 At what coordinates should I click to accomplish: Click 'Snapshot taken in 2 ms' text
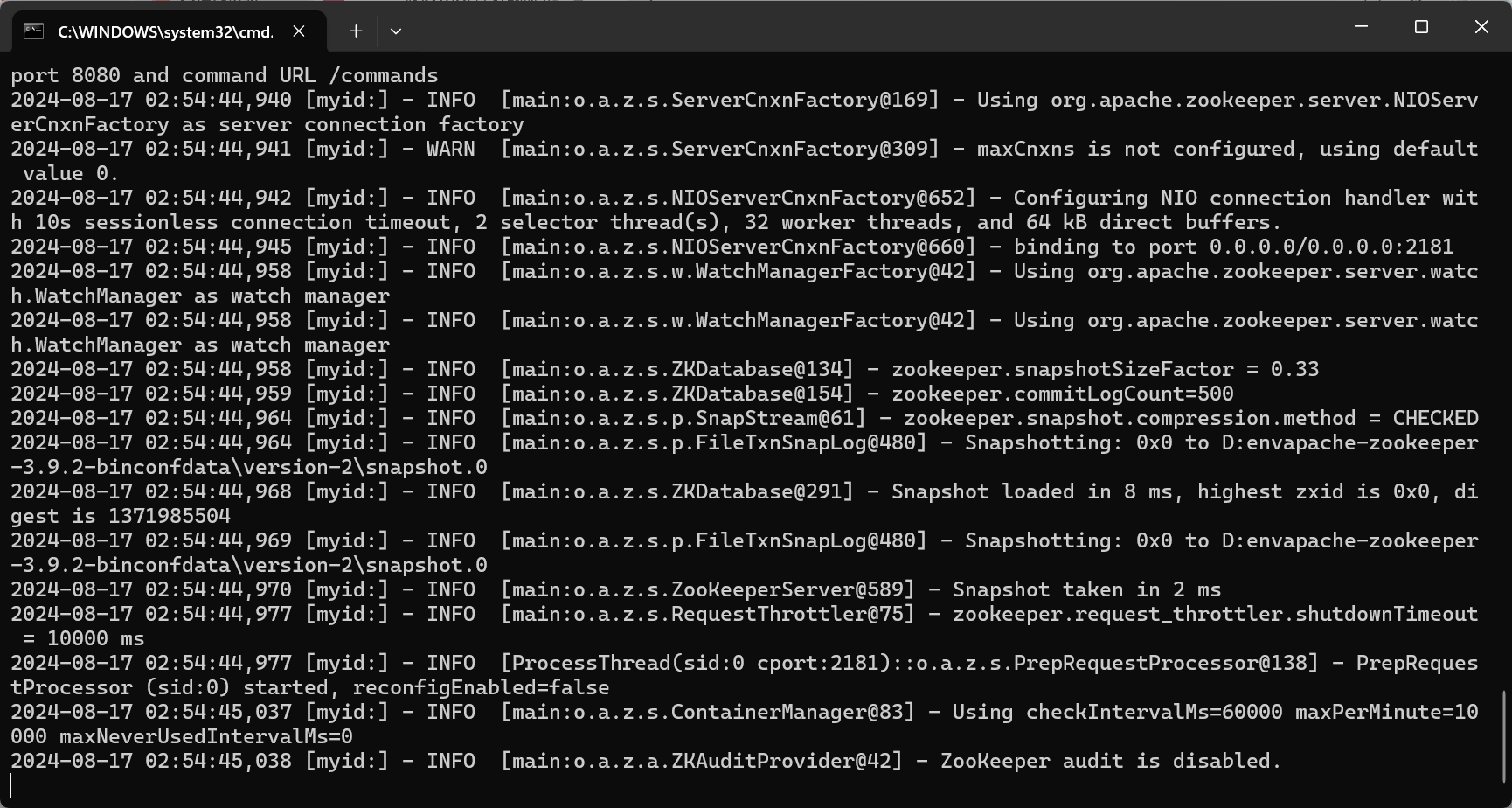(x=1086, y=589)
